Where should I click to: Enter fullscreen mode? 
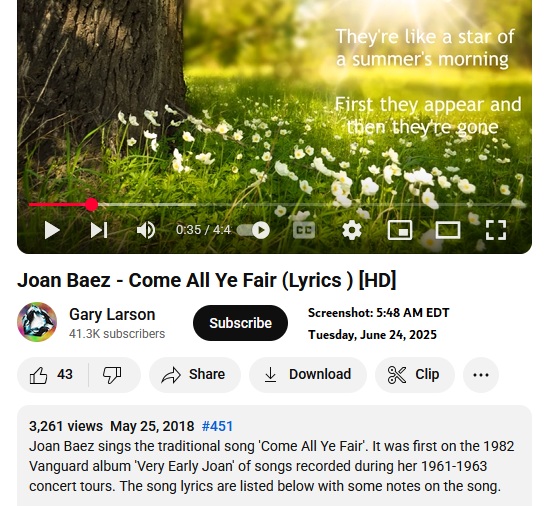coord(496,230)
